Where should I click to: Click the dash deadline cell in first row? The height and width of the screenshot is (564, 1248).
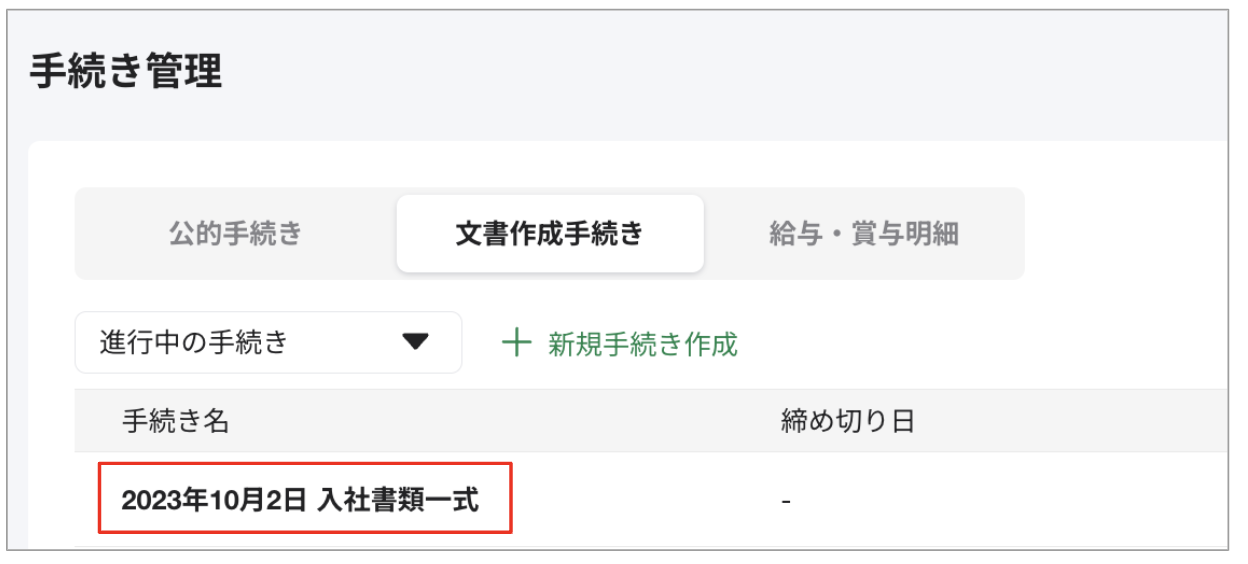(786, 500)
